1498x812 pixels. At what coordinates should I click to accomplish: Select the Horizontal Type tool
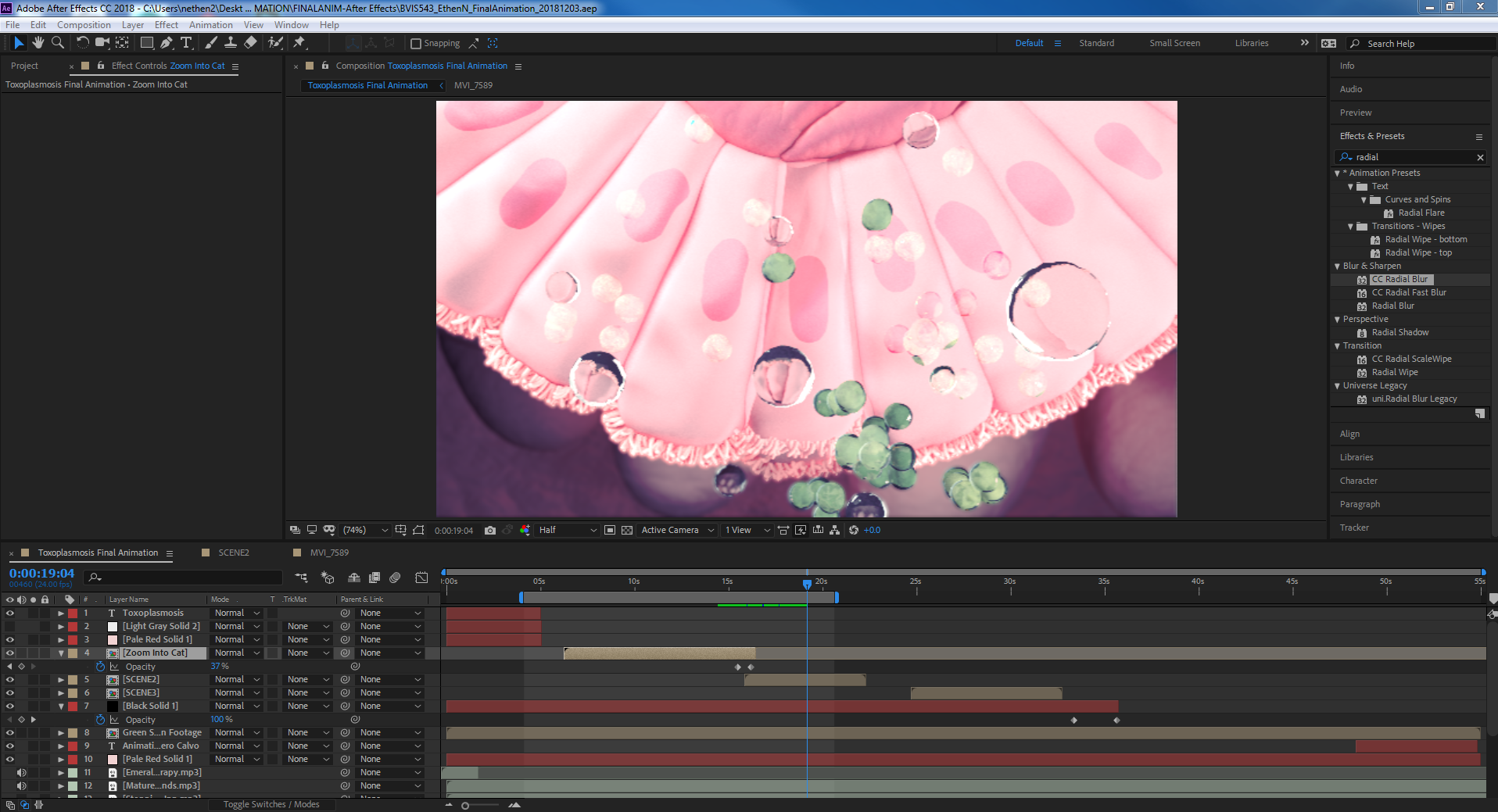(186, 43)
